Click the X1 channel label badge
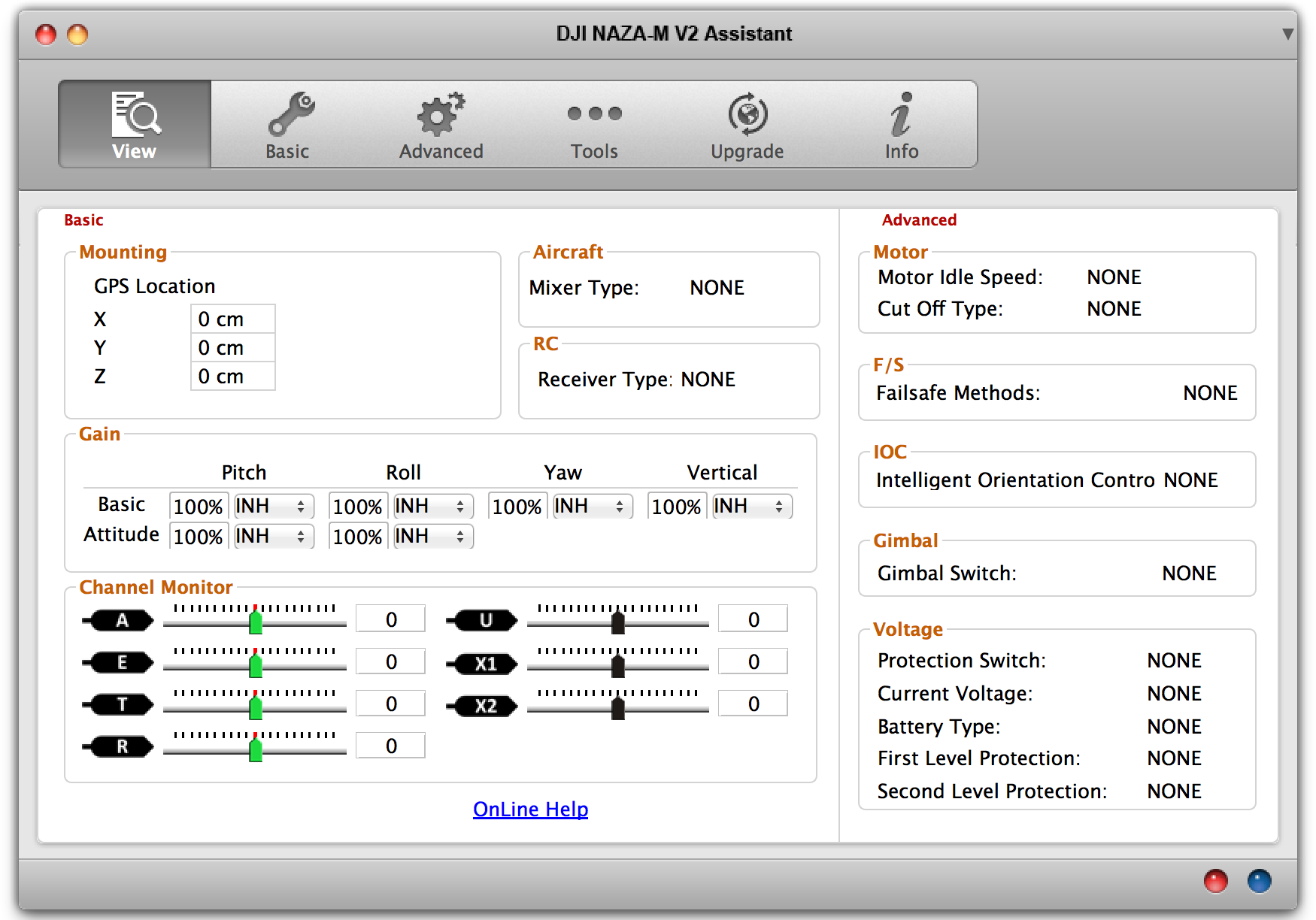 click(482, 664)
